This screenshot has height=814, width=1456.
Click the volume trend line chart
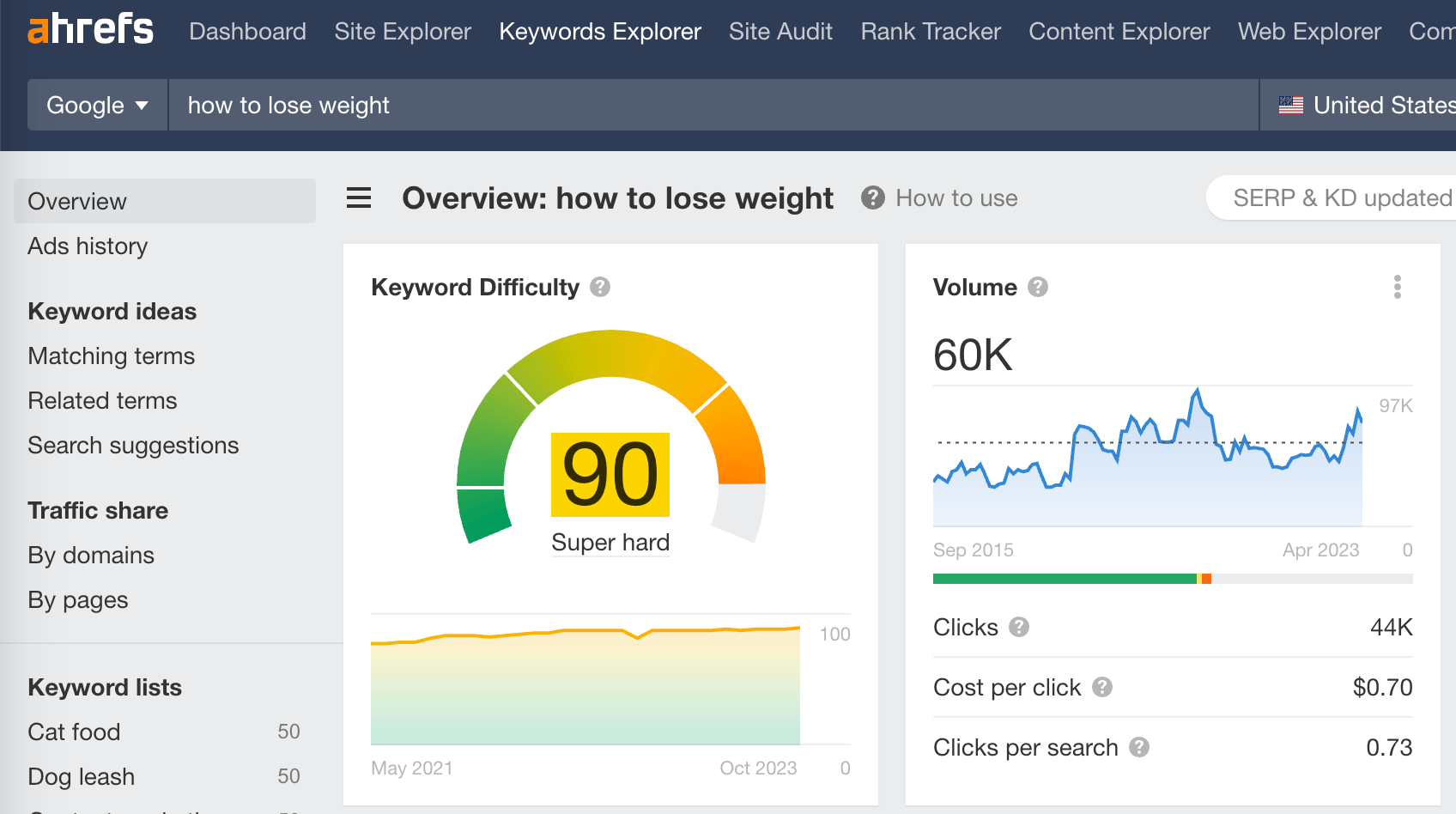1148,457
